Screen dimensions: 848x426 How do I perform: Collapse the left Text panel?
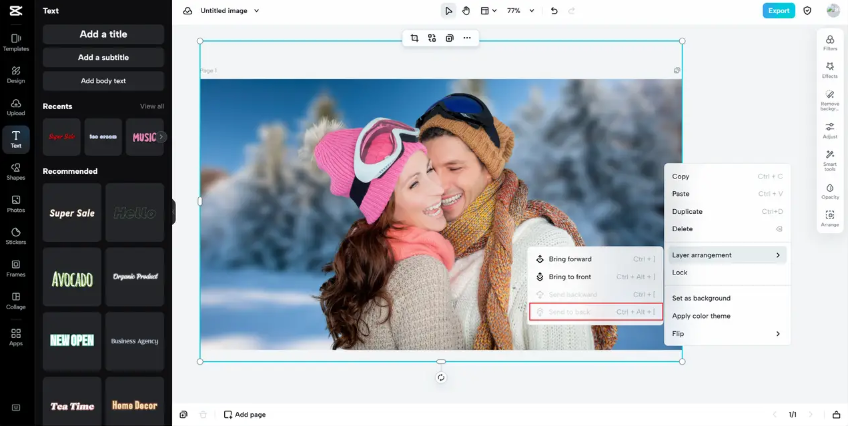point(174,211)
